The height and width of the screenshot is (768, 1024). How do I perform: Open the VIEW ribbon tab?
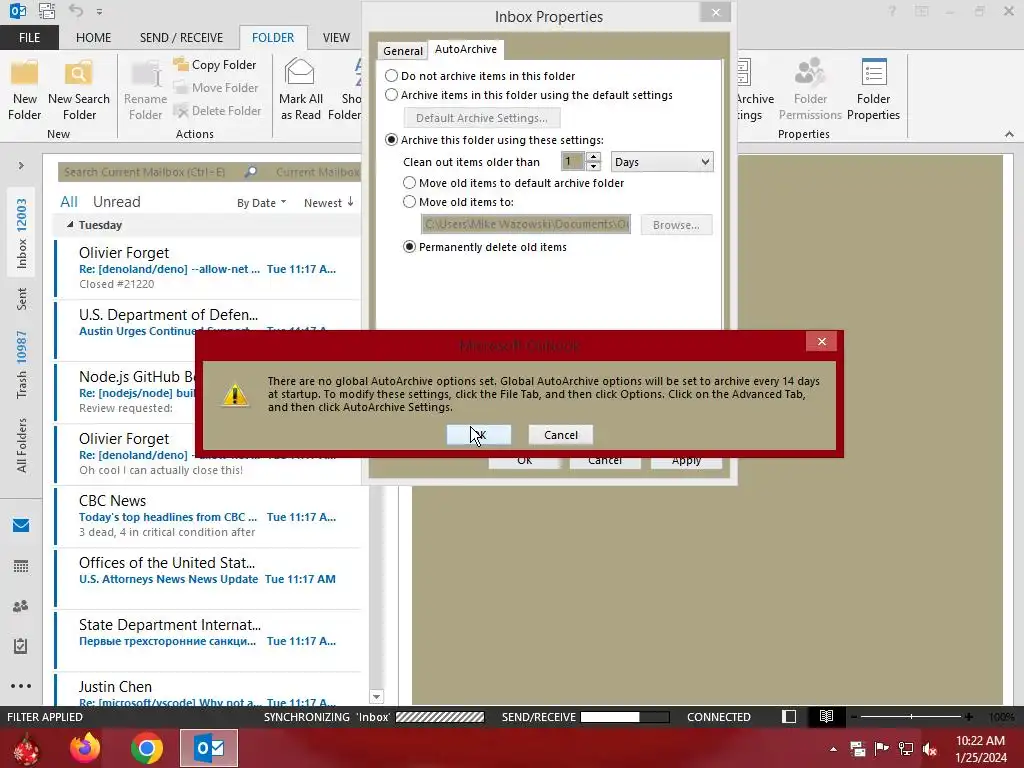coord(336,37)
